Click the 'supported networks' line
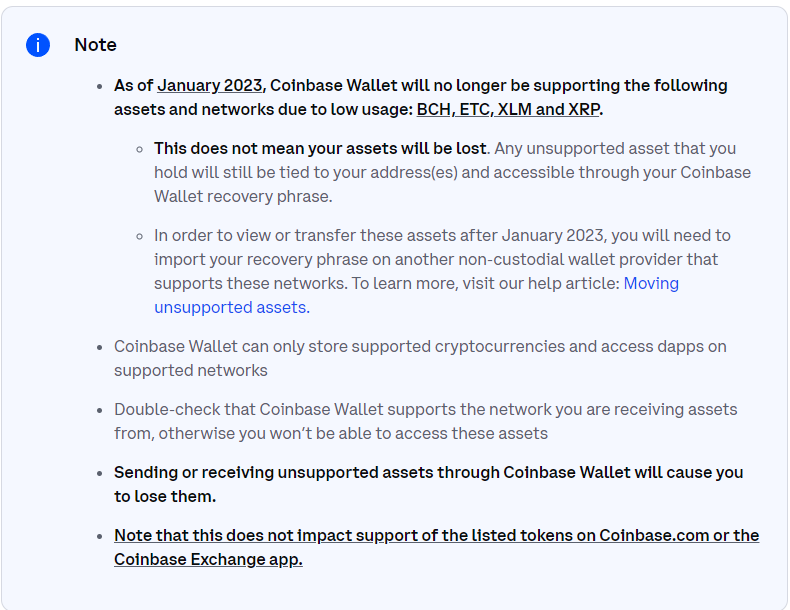Screen dimensions: 790x610 click(190, 371)
